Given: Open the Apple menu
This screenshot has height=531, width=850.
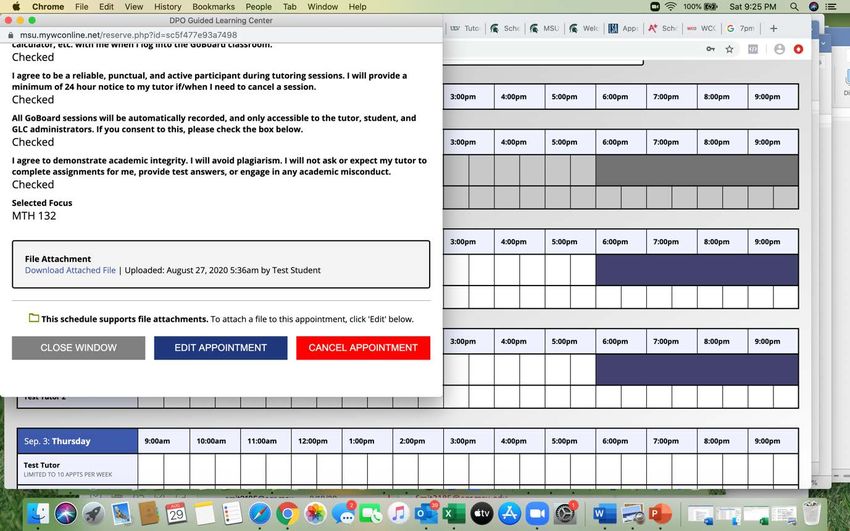Looking at the screenshot, I should 16,7.
